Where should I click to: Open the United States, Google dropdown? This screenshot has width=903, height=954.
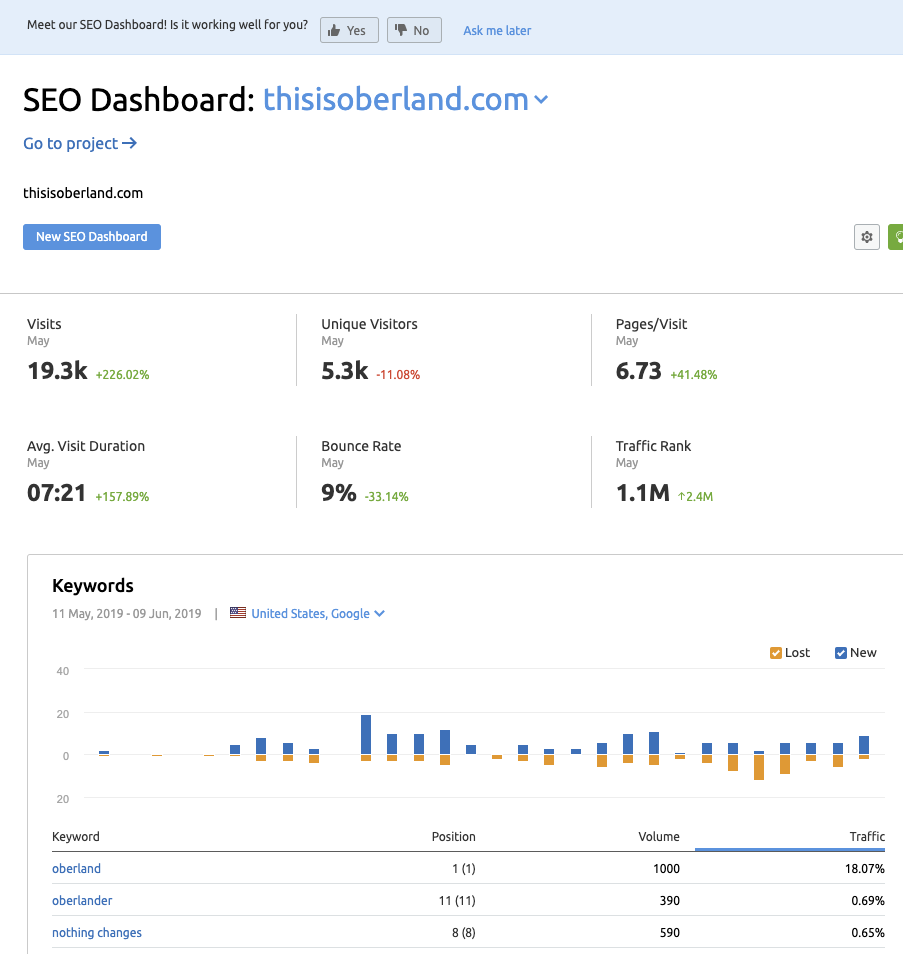tap(317, 613)
